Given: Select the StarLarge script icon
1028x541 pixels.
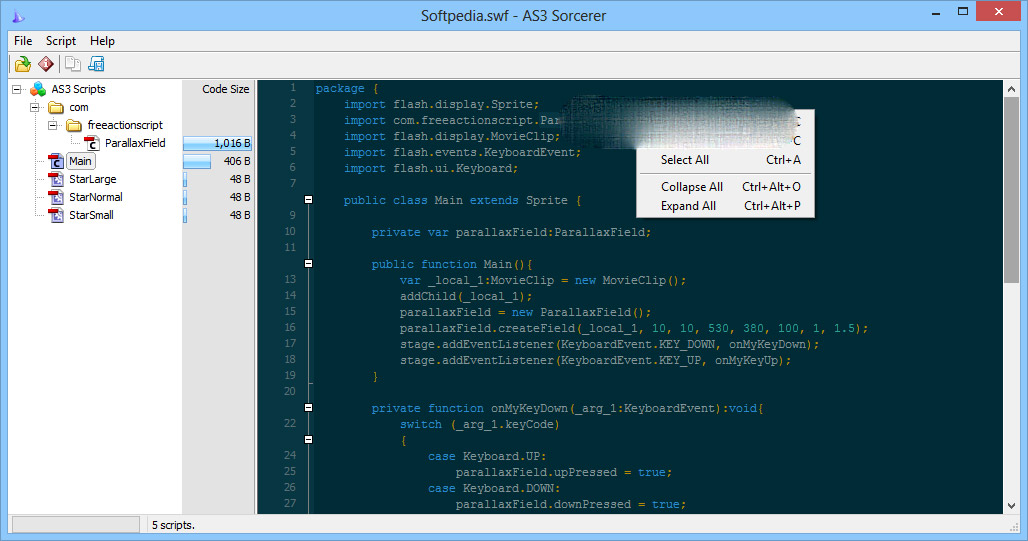Looking at the screenshot, I should 56,179.
